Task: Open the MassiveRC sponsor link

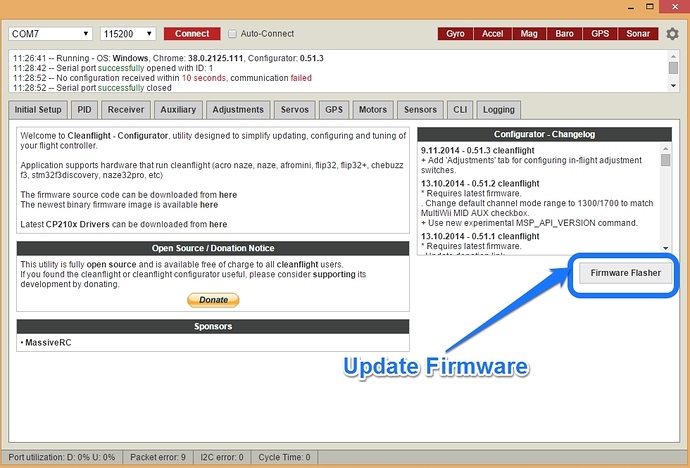Action: pyautogui.click(x=48, y=343)
